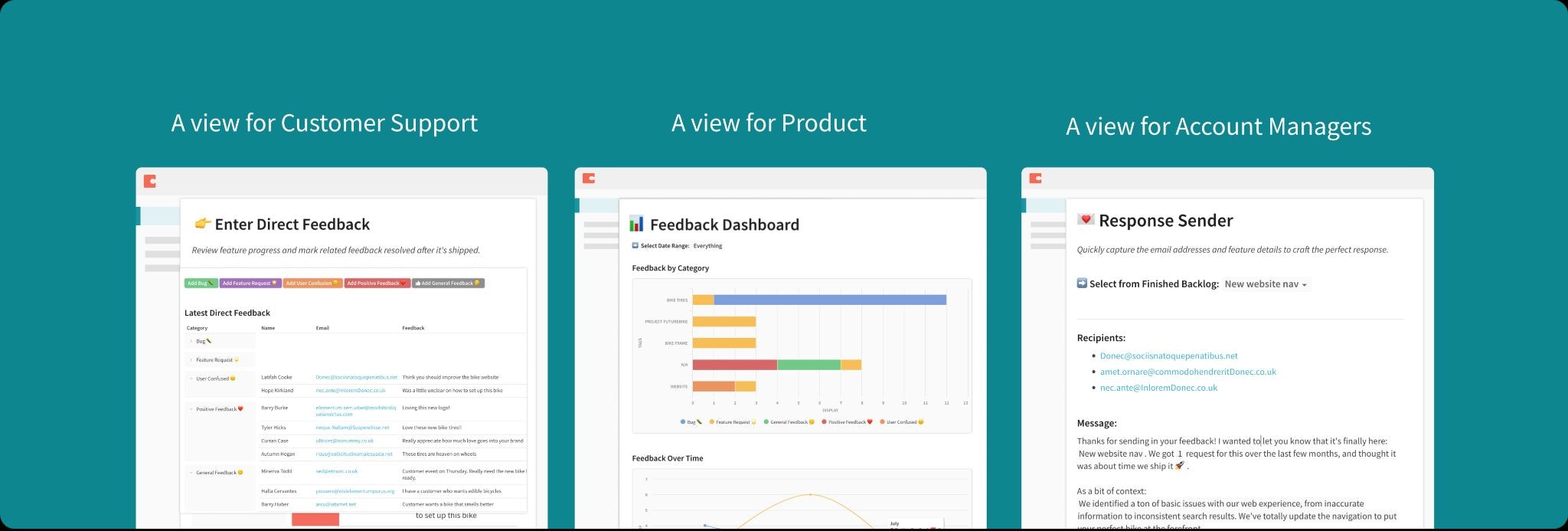1568x531 pixels.
Task: Select highlighted sidebar page in Customer Support window
Action: tap(158, 215)
